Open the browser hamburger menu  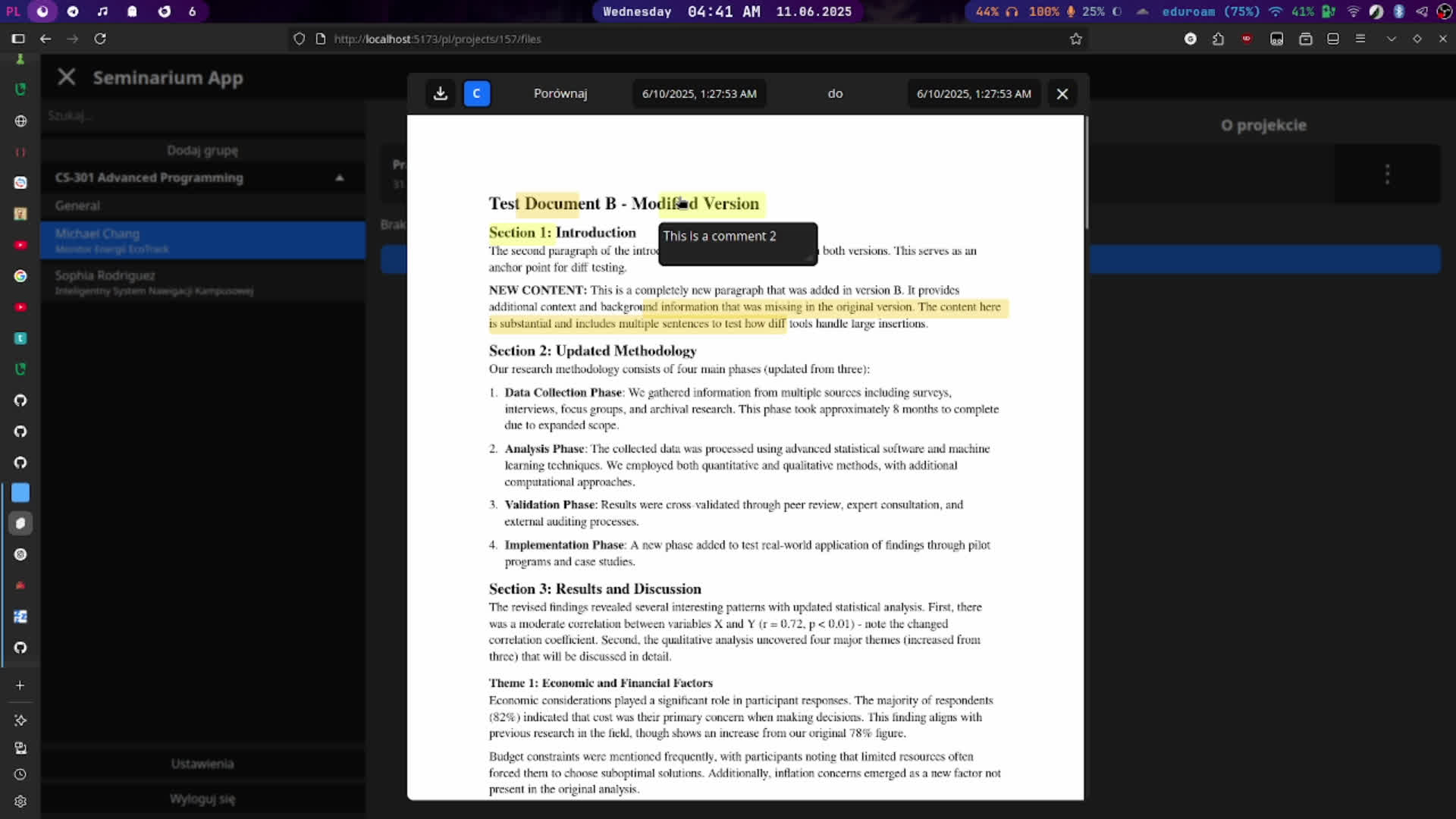(x=1360, y=38)
